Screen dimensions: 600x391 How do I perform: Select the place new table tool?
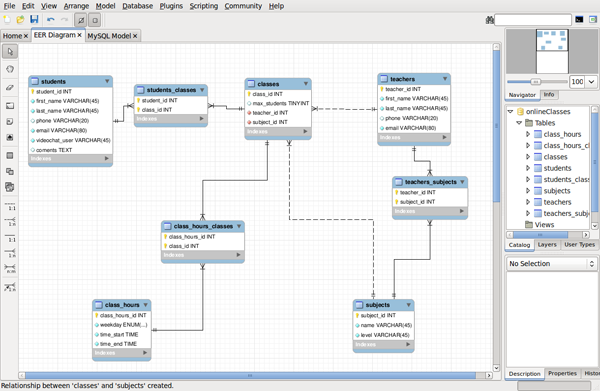coord(10,156)
